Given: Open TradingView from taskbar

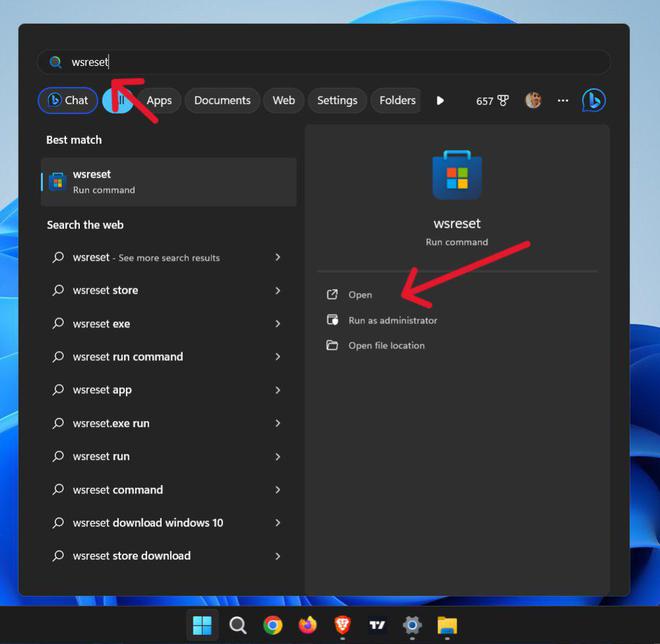Looking at the screenshot, I should click(x=377, y=625).
